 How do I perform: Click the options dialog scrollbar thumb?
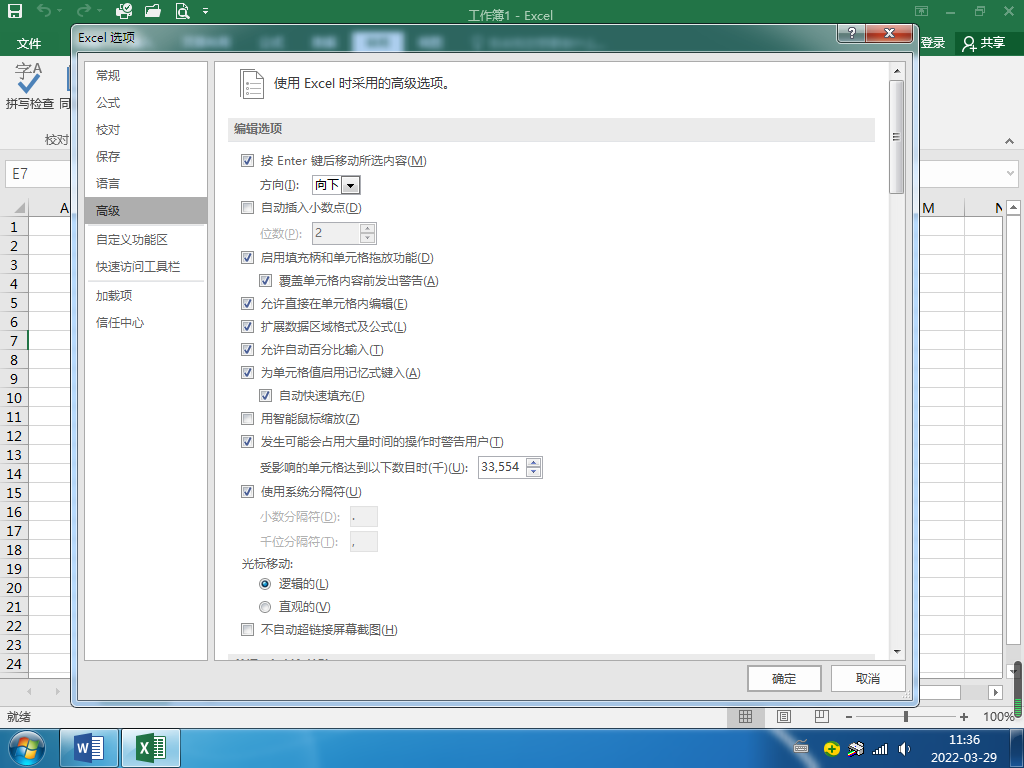(896, 137)
